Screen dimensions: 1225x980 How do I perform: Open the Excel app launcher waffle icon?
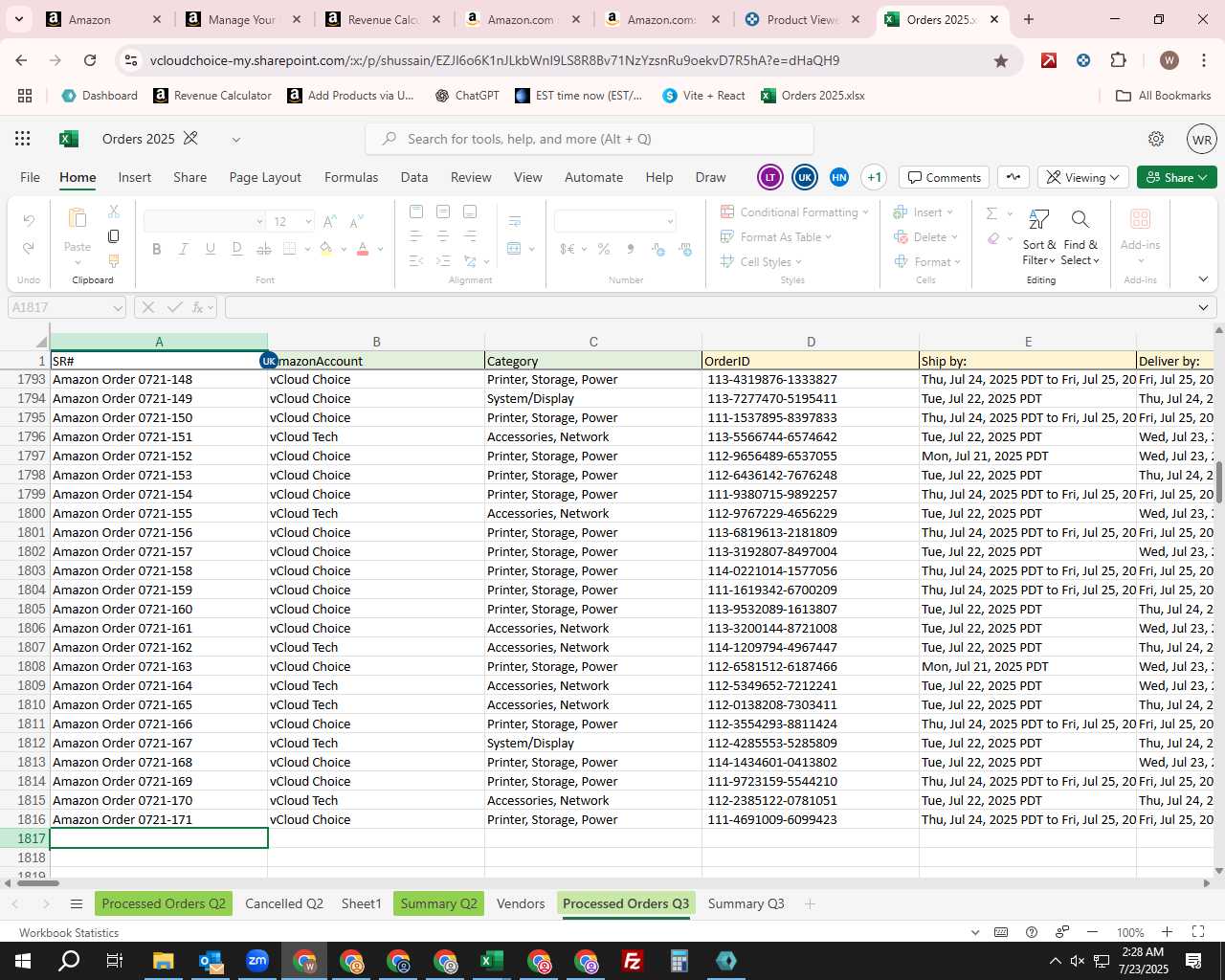click(23, 139)
